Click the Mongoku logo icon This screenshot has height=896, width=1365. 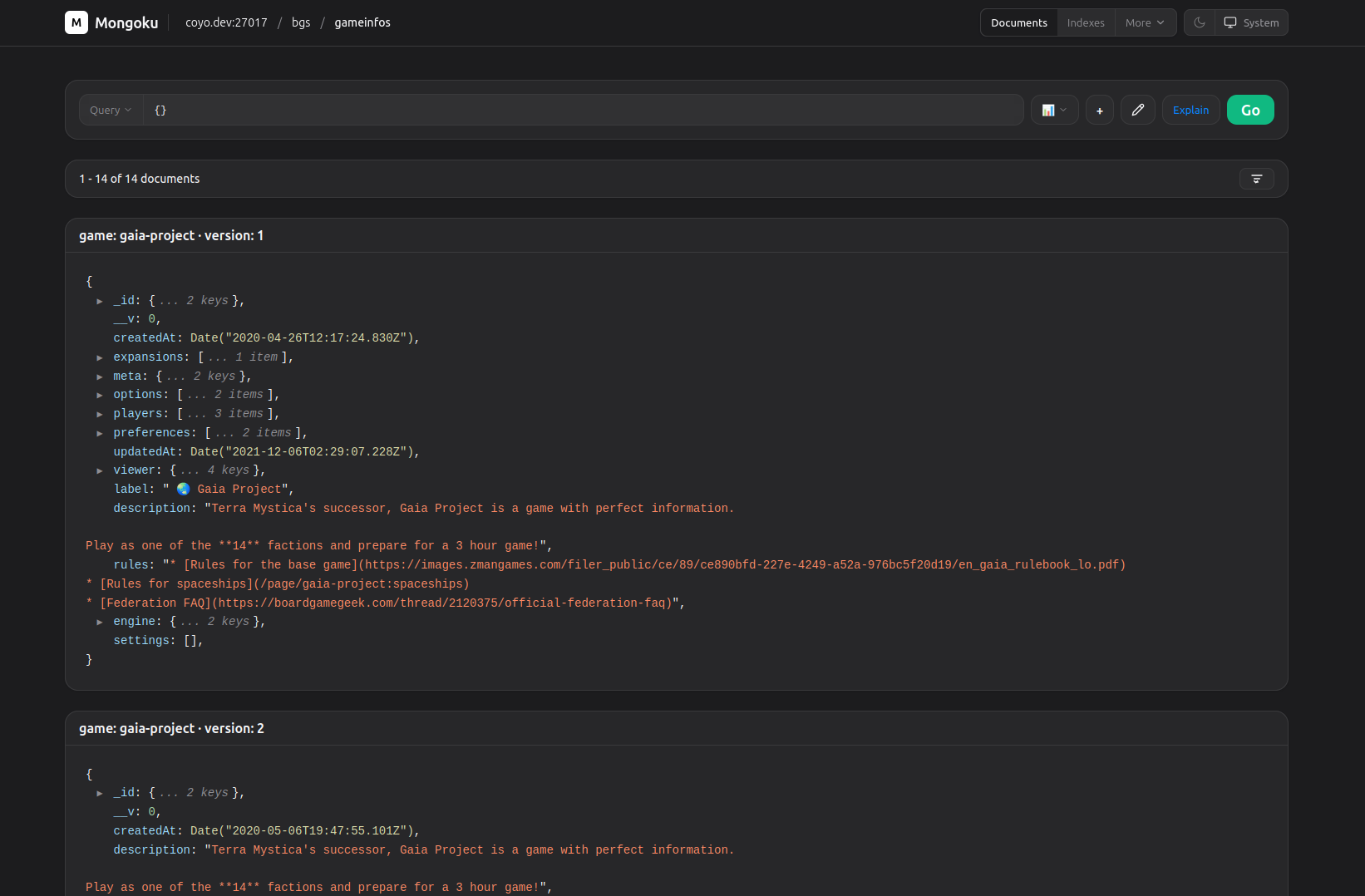click(x=76, y=22)
